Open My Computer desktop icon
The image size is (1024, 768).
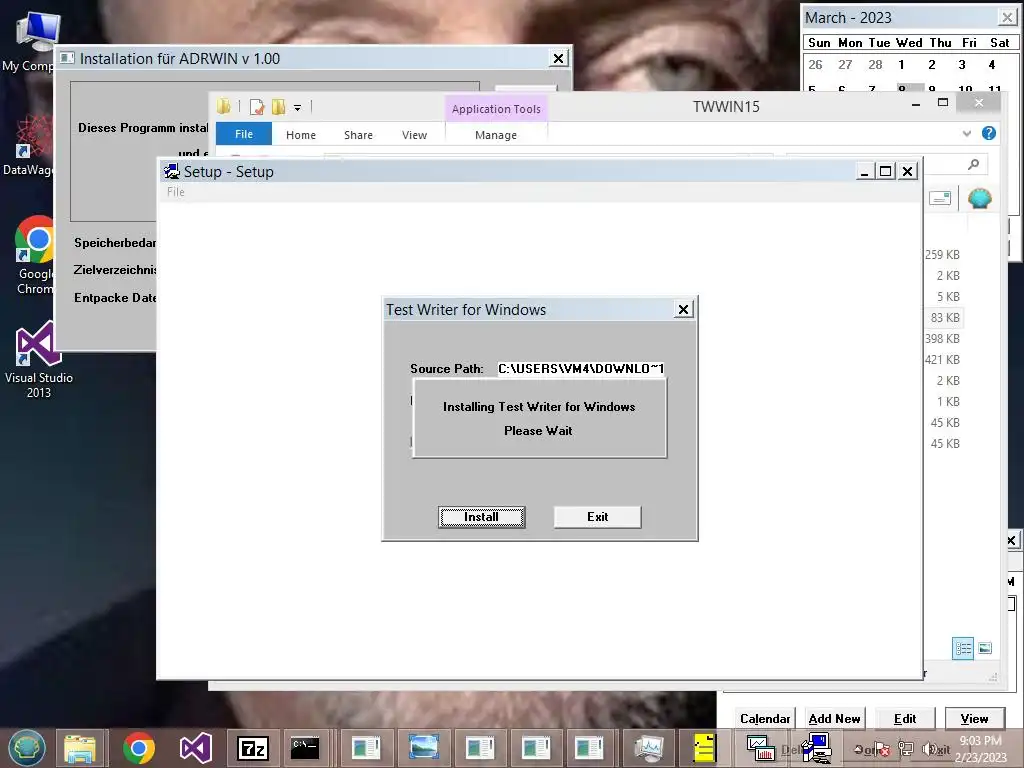pos(34,40)
